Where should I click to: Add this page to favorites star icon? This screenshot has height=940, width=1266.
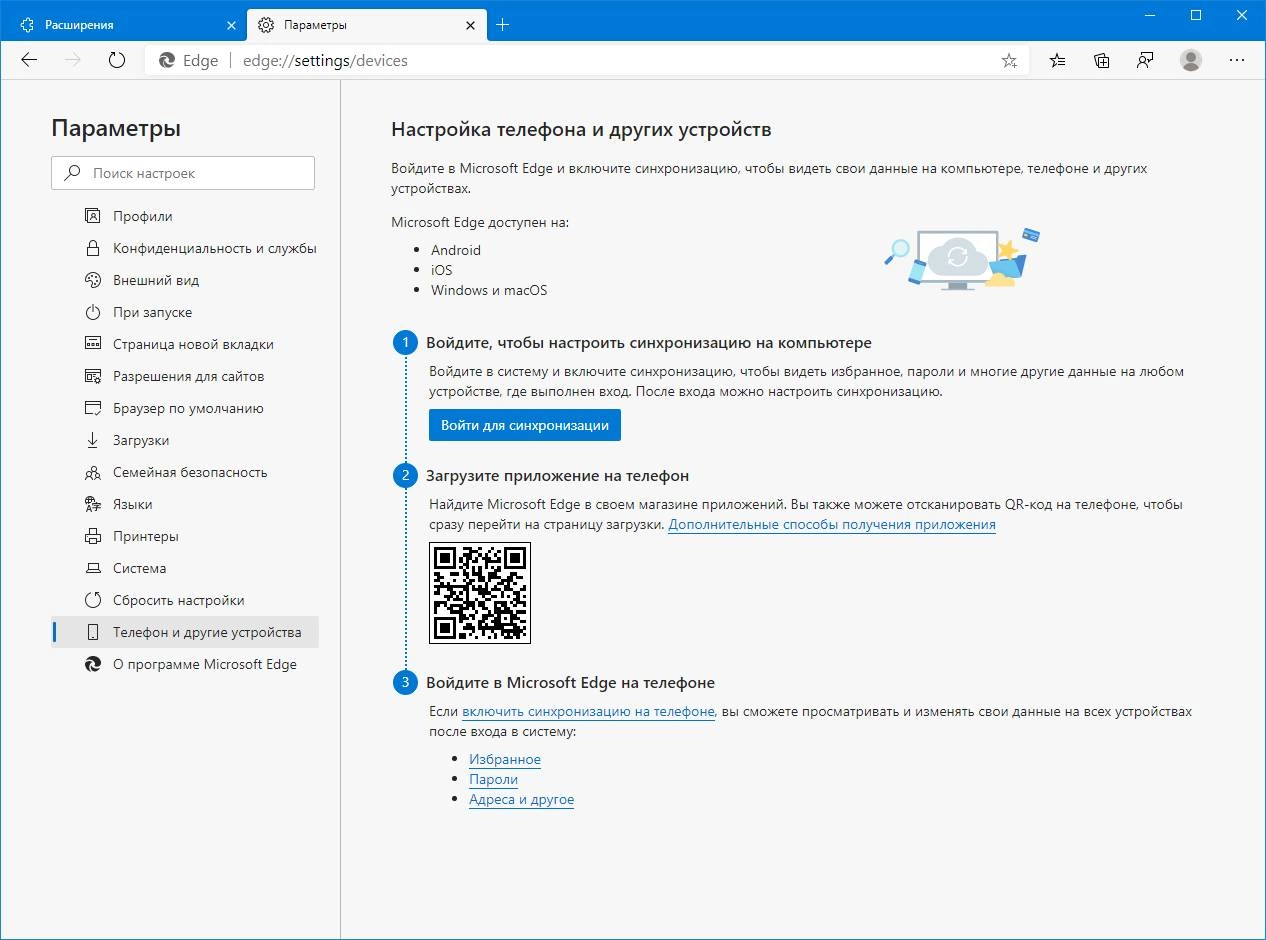click(x=1009, y=61)
